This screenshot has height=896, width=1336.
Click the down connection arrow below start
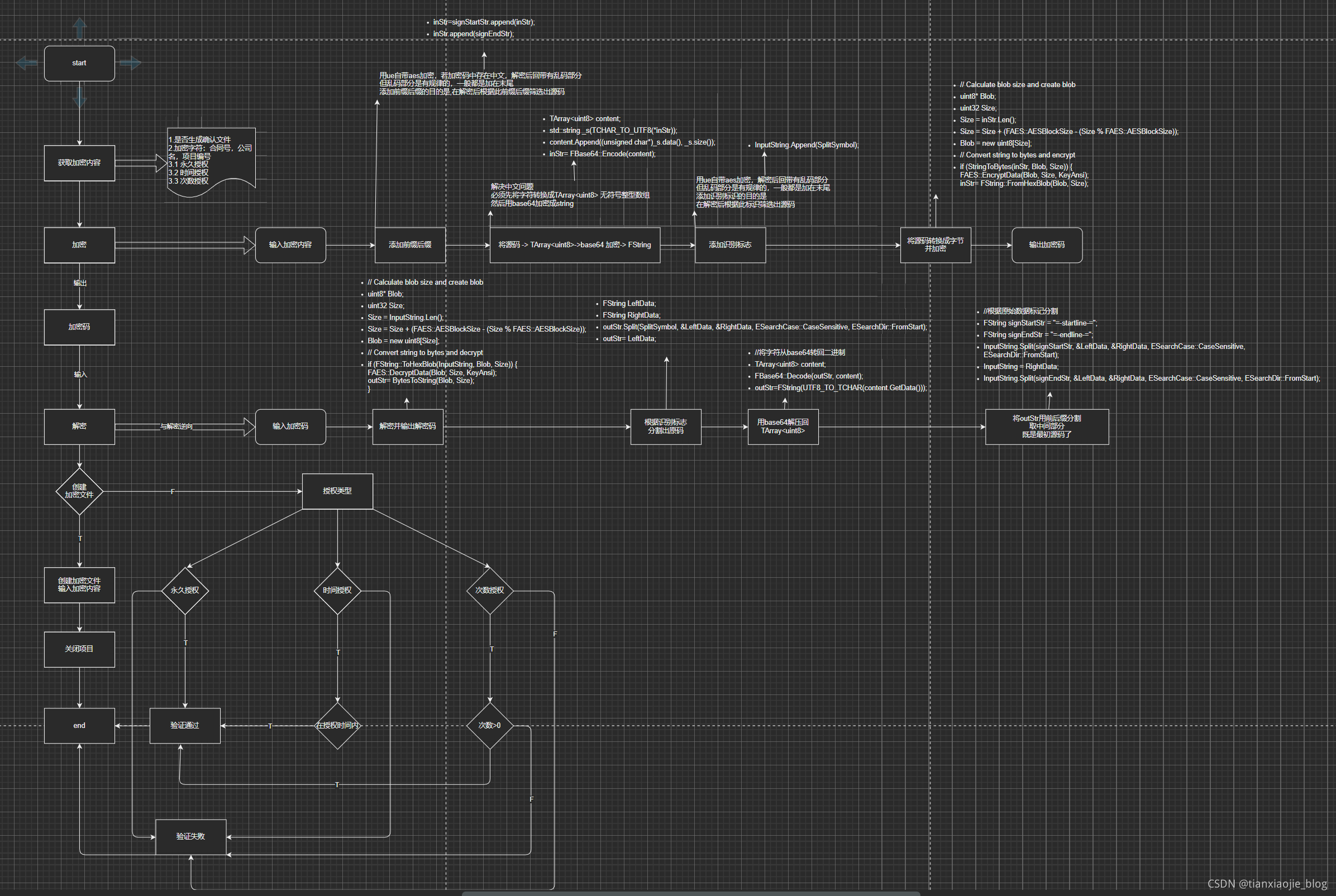pos(79,97)
